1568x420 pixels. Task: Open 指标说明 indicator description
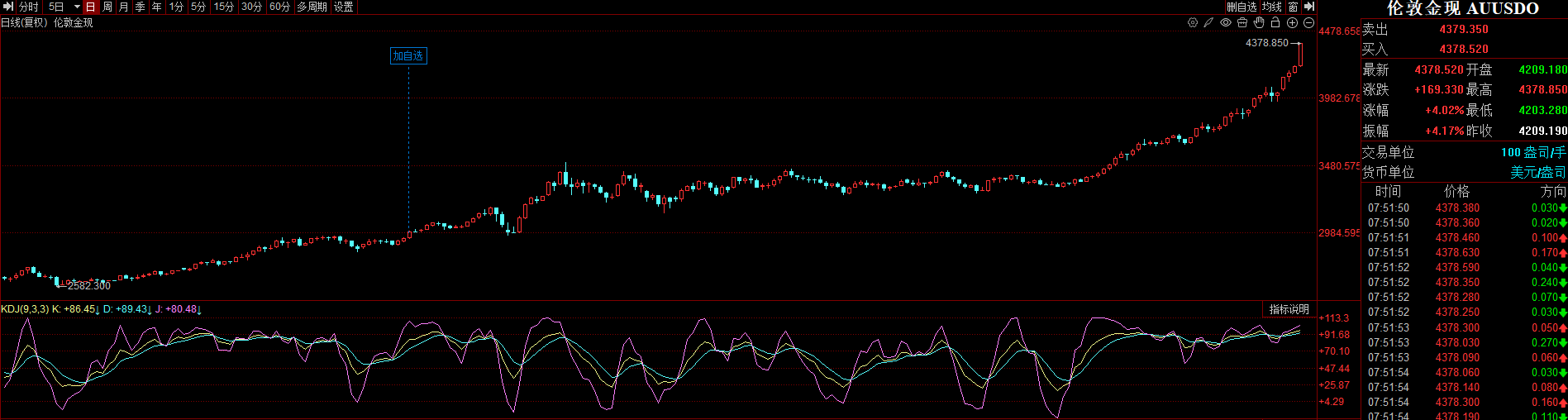(1289, 309)
